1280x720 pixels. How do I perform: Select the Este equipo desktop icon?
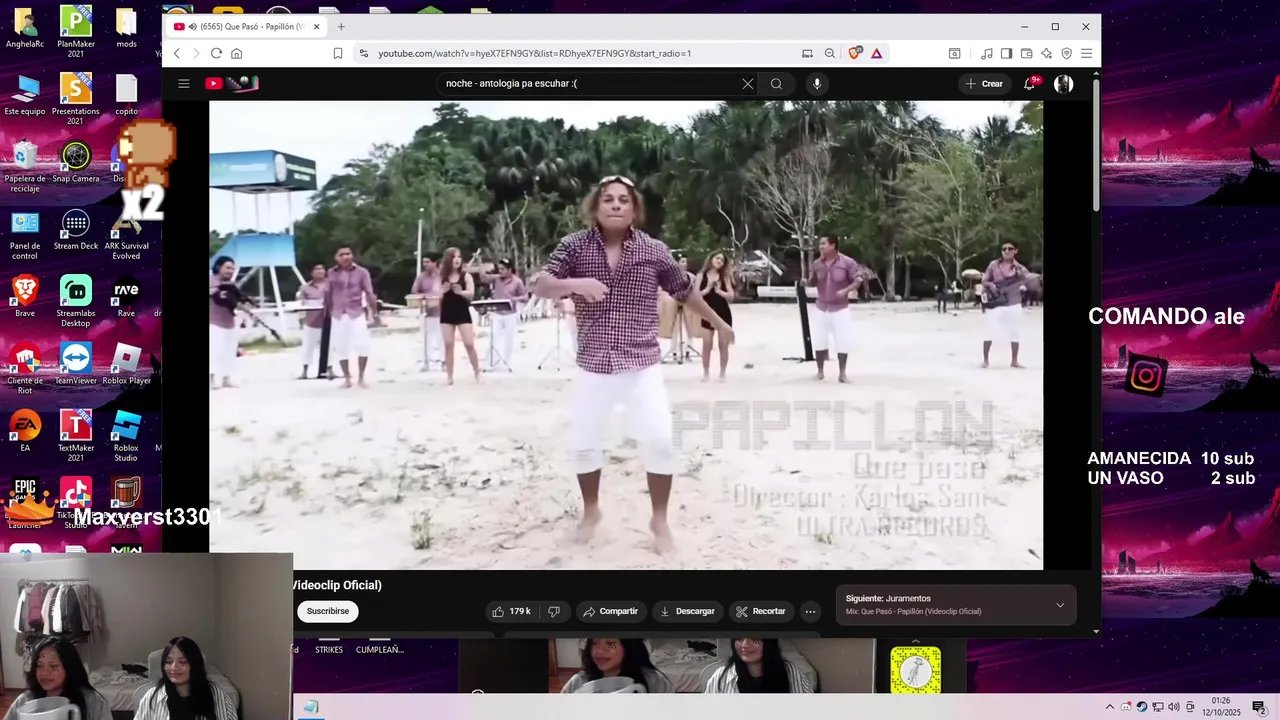point(25,95)
